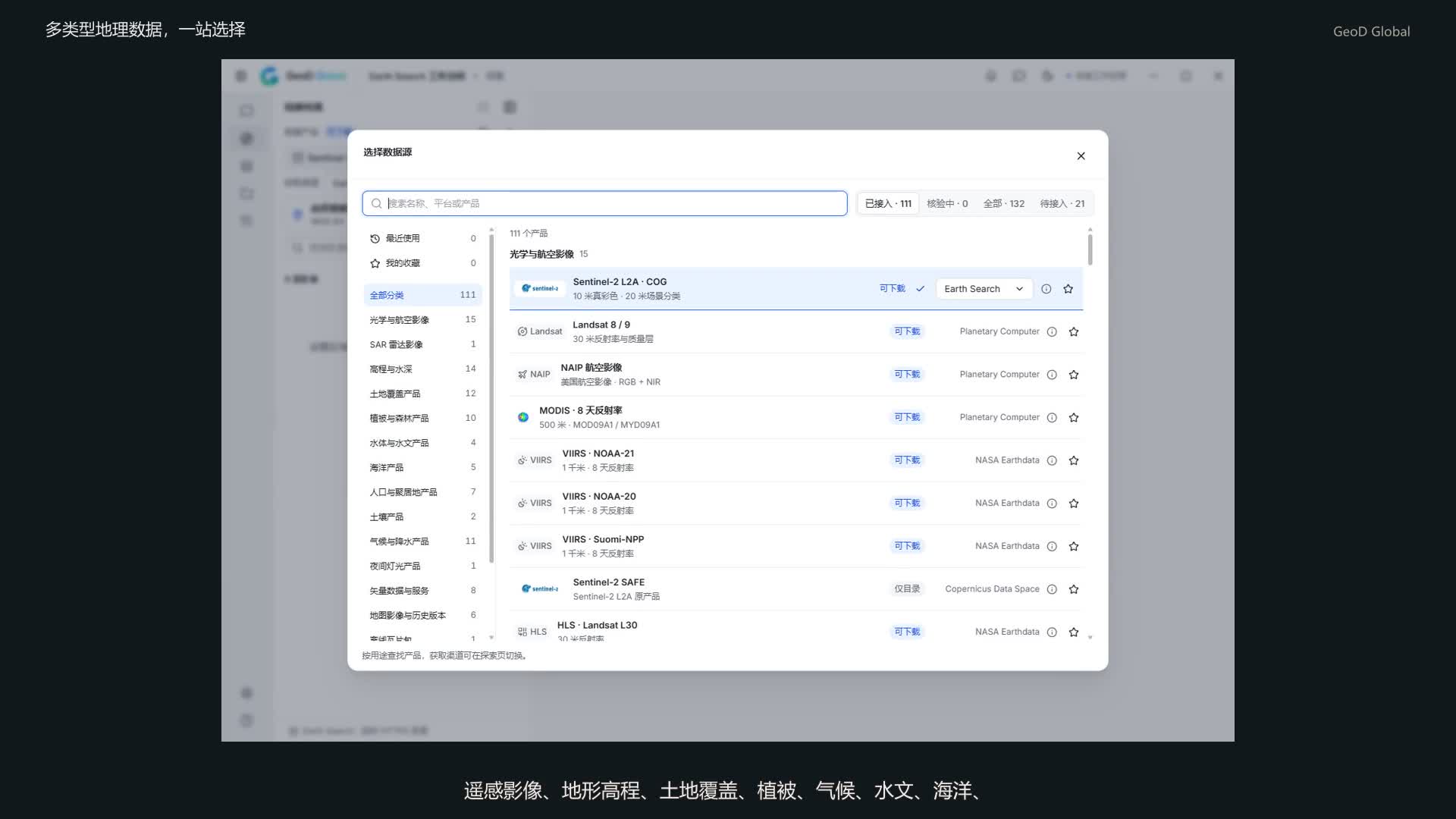
Task: Select the VIIRS · NOAA-21 row
Action: click(796, 460)
